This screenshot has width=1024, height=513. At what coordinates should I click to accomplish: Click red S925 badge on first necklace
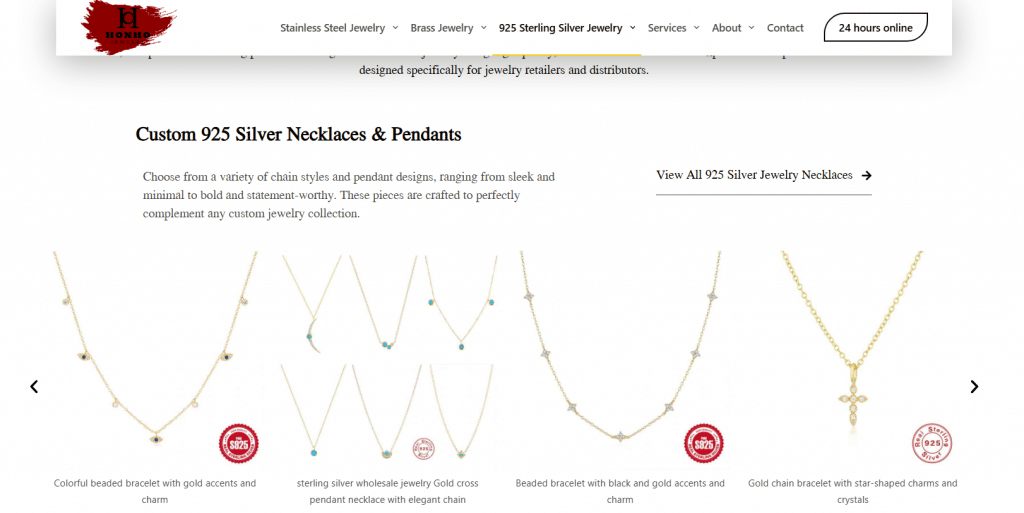tap(238, 444)
